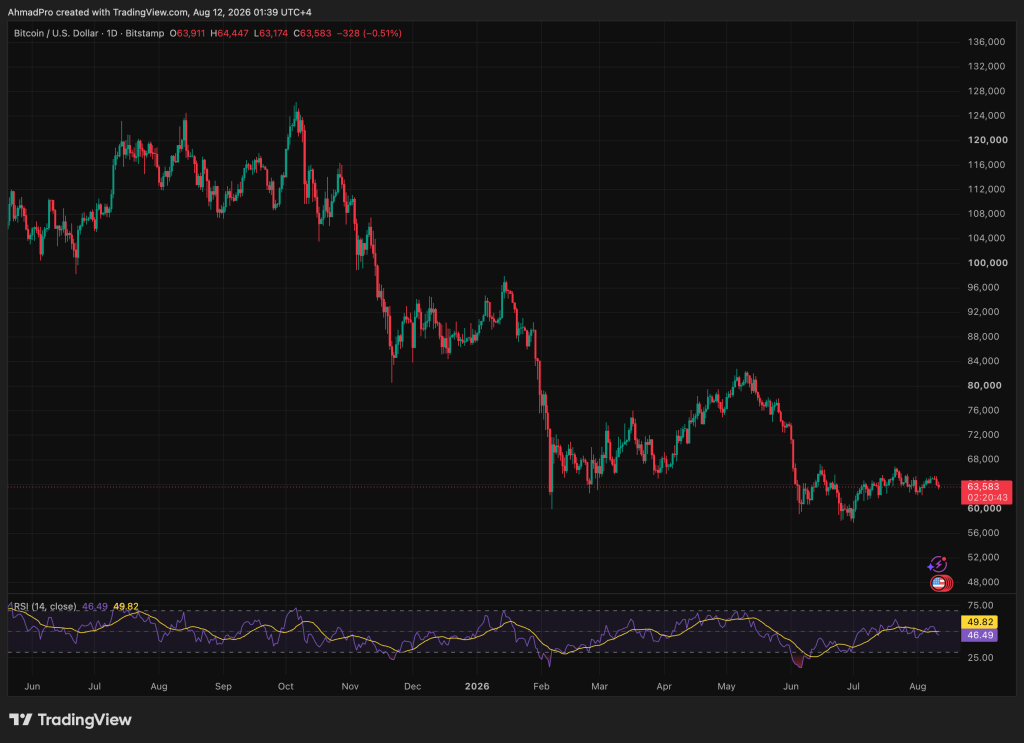
Task: Click the open value O63,911
Action: pos(187,33)
